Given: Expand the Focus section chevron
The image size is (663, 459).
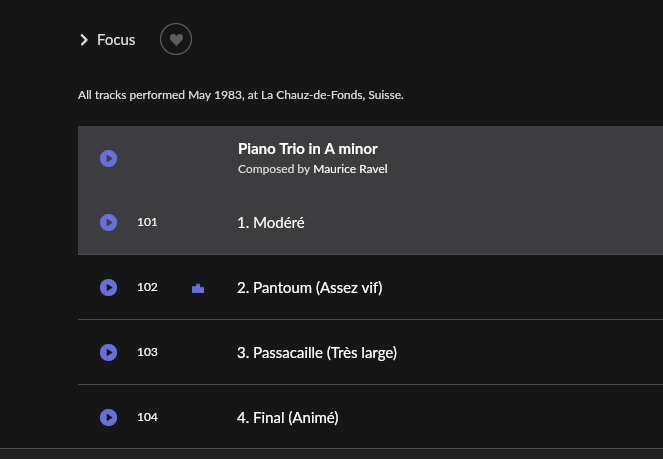Looking at the screenshot, I should pos(84,40).
